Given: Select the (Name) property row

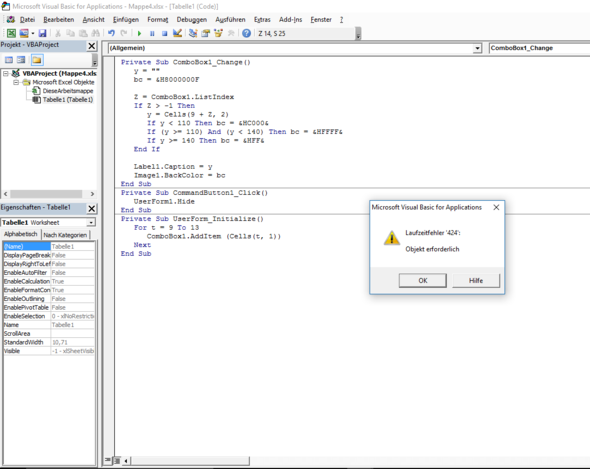Looking at the screenshot, I should tap(49, 247).
